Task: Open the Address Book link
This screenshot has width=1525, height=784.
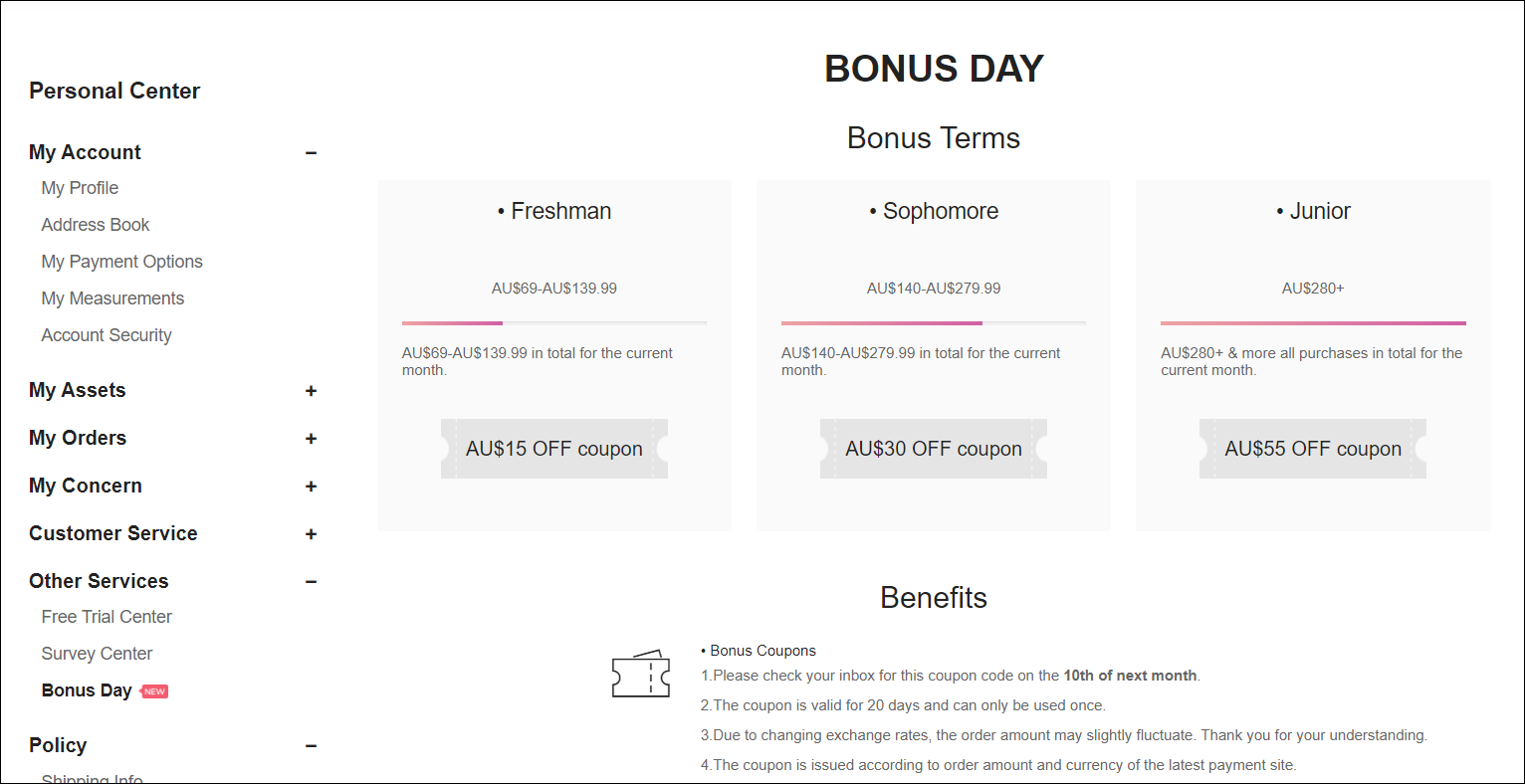Action: click(x=96, y=225)
